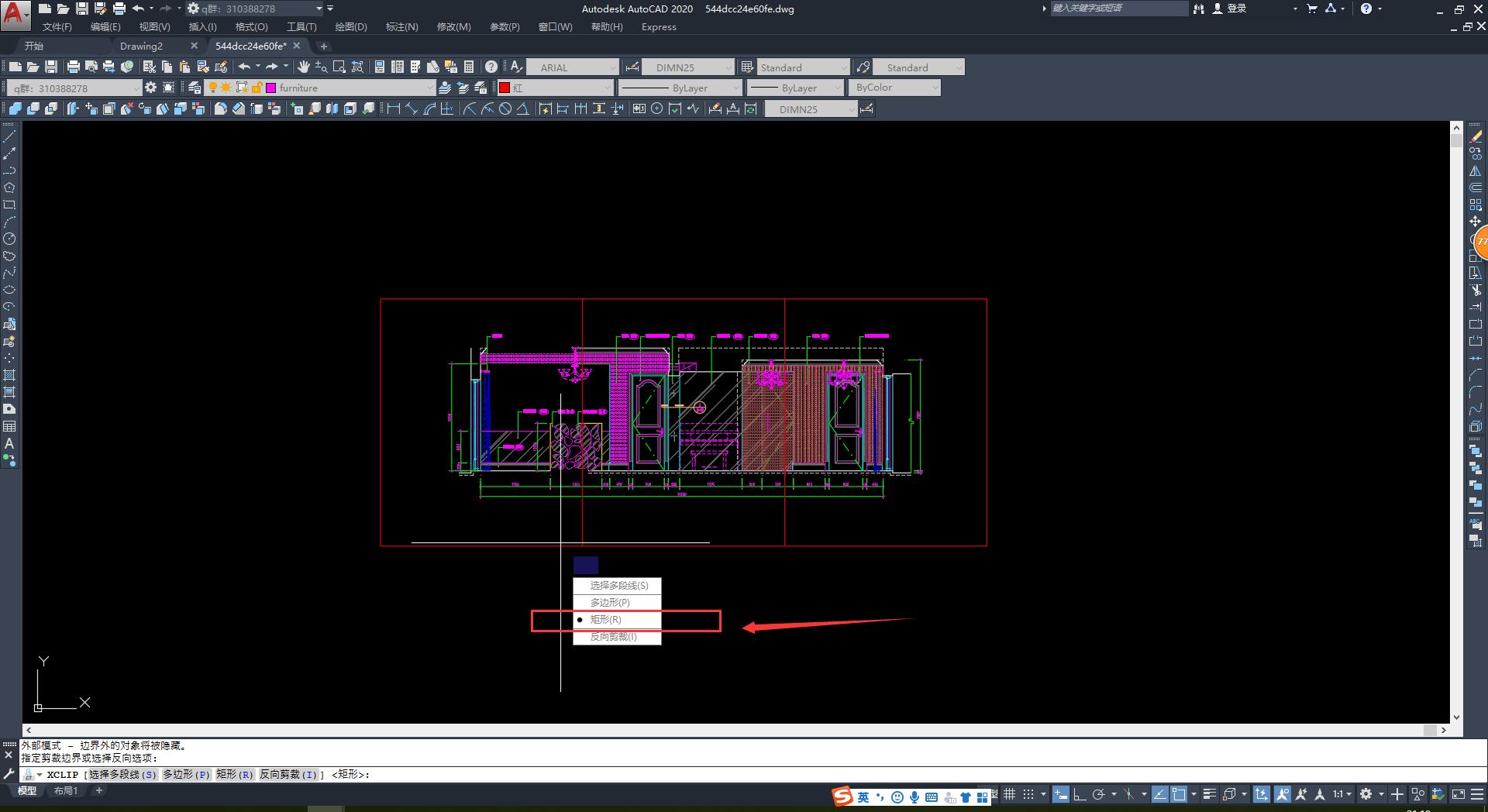
Task: Toggle grid display in status bar
Action: pos(1009,795)
